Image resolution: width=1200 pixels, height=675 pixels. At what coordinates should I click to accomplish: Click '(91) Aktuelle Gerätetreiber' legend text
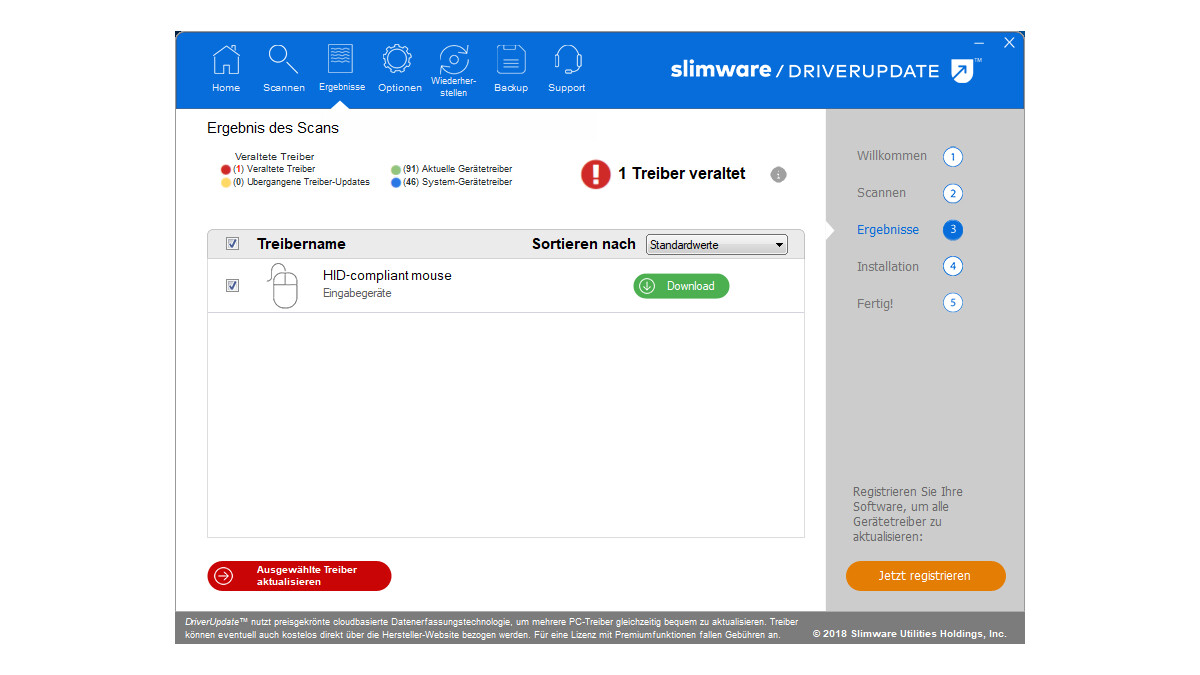pyautogui.click(x=458, y=170)
